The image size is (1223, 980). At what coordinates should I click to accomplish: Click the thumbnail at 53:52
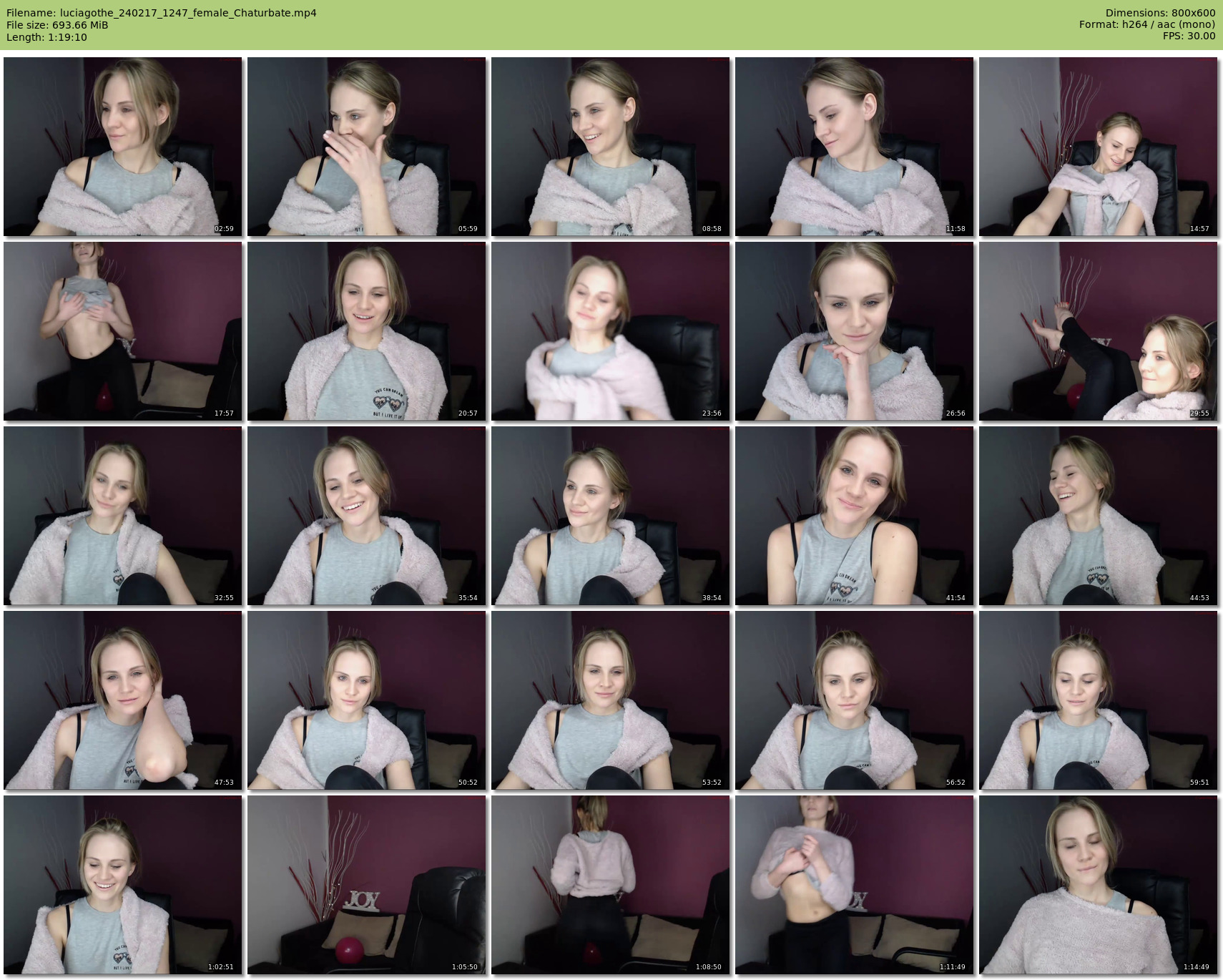(610, 700)
